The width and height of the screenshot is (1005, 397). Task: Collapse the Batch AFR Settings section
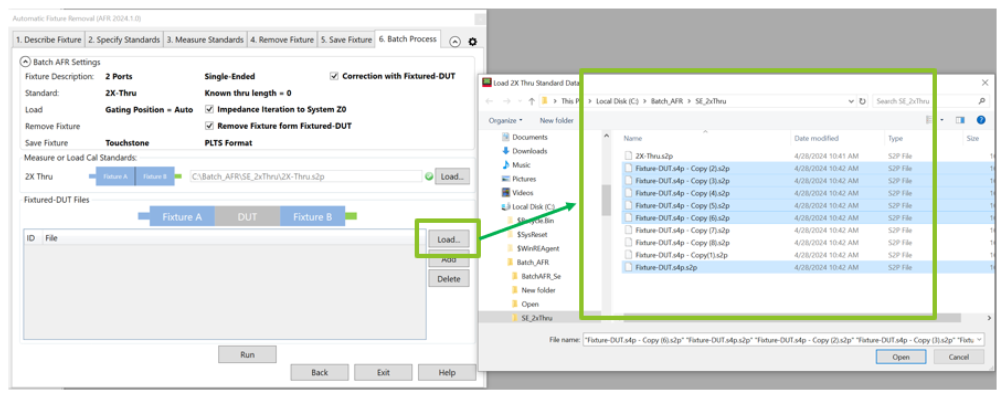pyautogui.click(x=25, y=62)
